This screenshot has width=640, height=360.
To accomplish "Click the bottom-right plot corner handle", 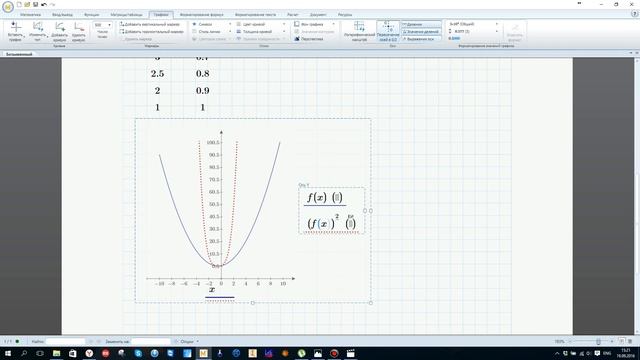I will pos(371,303).
